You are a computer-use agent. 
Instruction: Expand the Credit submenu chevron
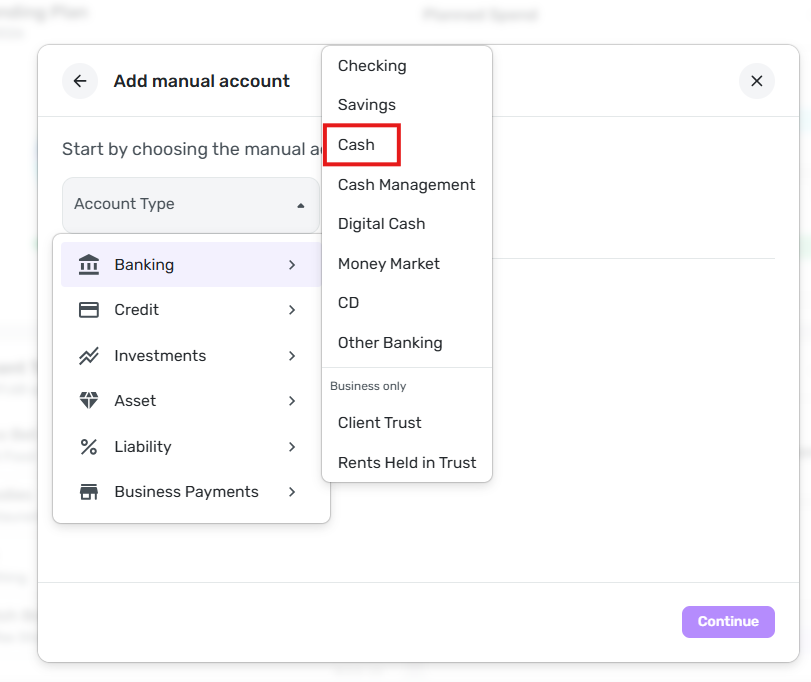[292, 310]
